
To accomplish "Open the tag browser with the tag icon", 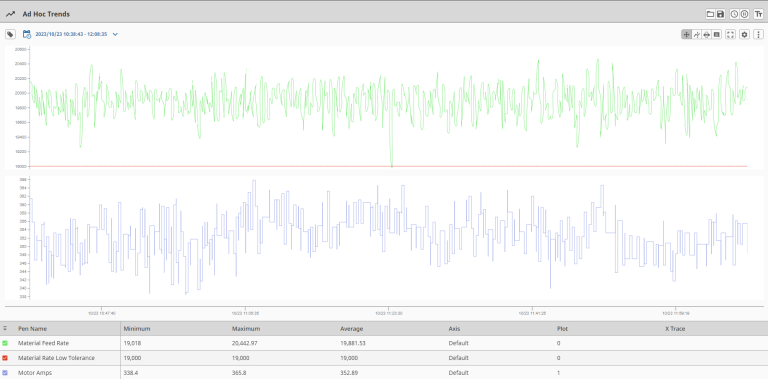I will [10, 34].
